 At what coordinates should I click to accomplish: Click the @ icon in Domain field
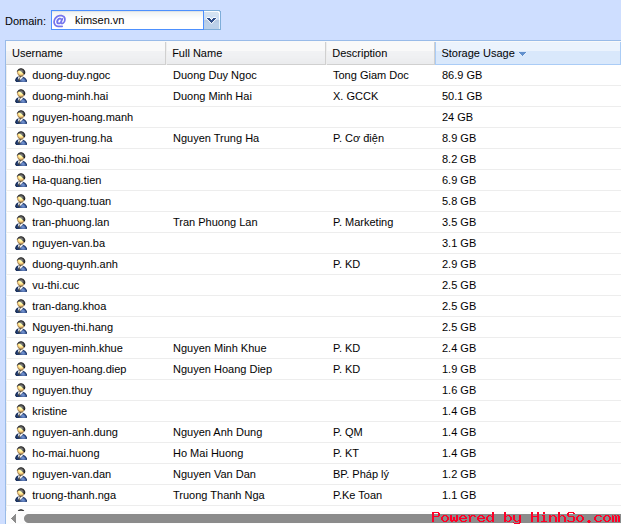click(60, 20)
